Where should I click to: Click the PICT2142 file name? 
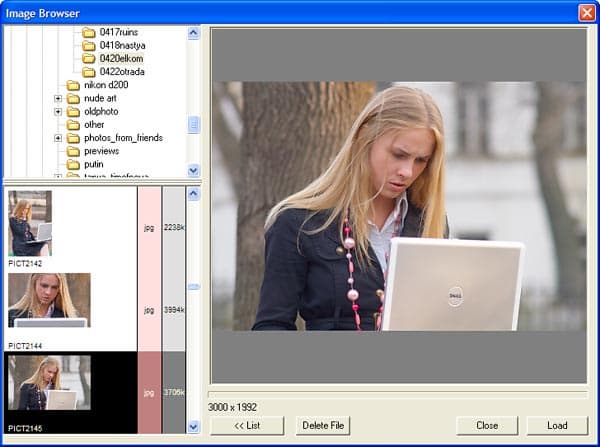(x=25, y=264)
